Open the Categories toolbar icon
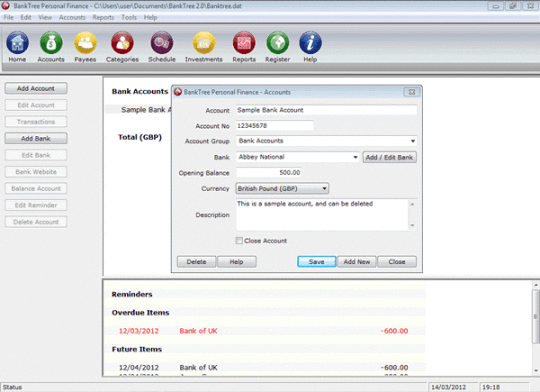The image size is (540, 392). [122, 43]
